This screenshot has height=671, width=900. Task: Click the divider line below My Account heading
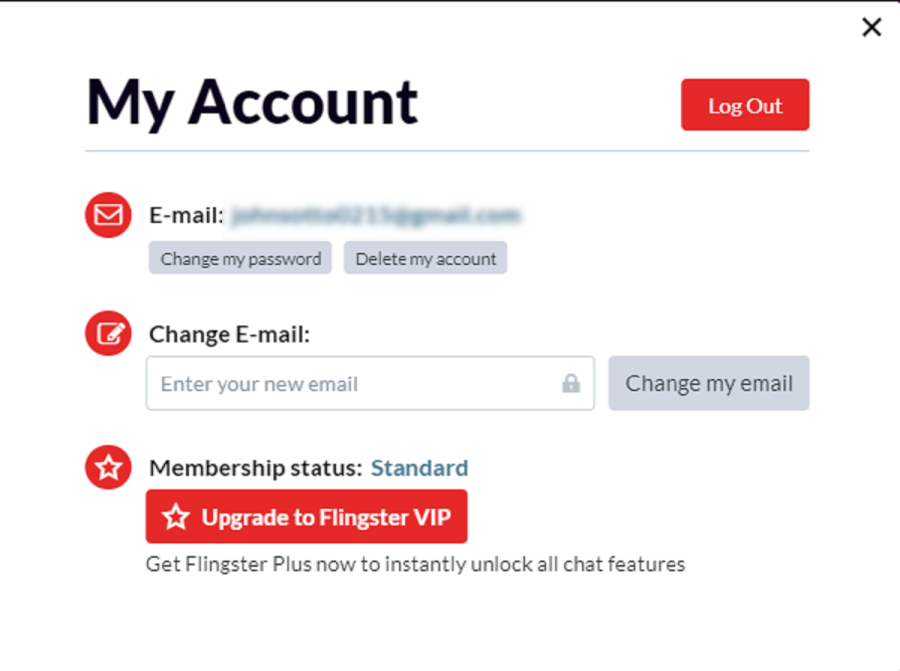[x=447, y=151]
